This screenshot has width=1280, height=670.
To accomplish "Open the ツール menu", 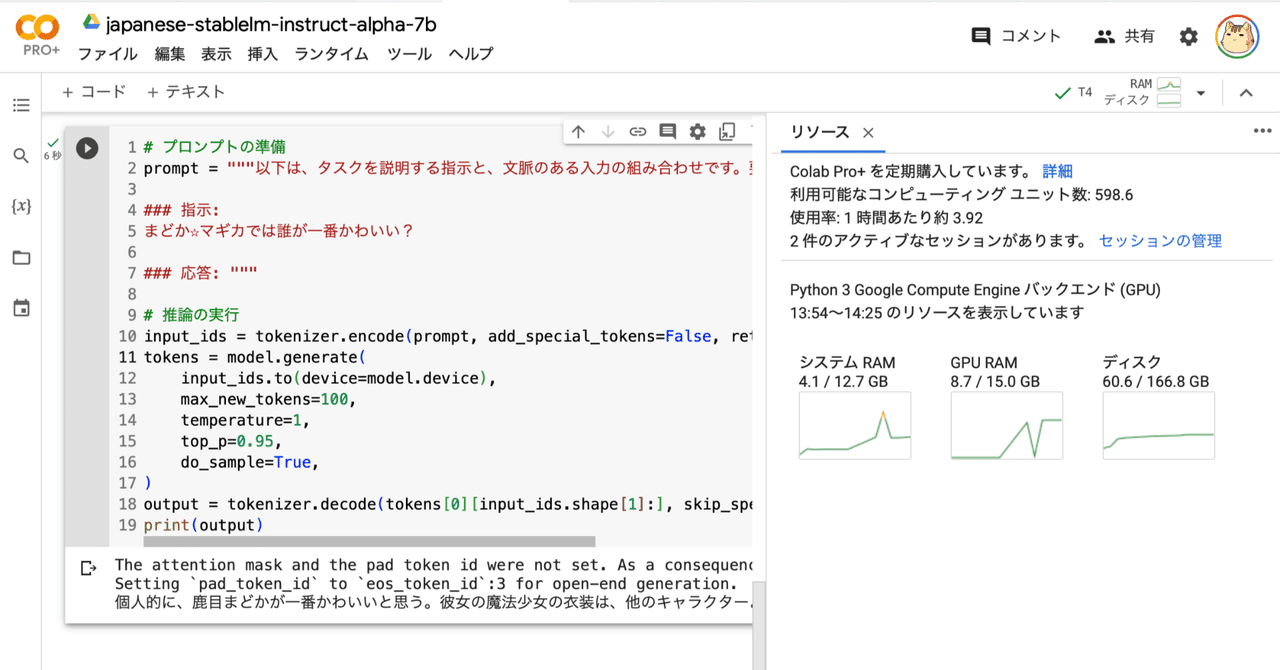I will pyautogui.click(x=409, y=55).
